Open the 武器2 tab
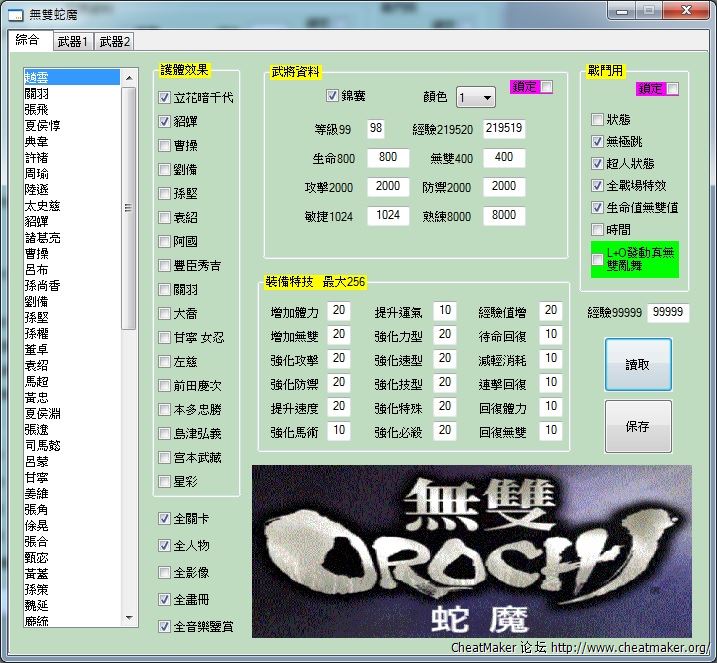Screen dimensions: 717x663 click(x=114, y=41)
